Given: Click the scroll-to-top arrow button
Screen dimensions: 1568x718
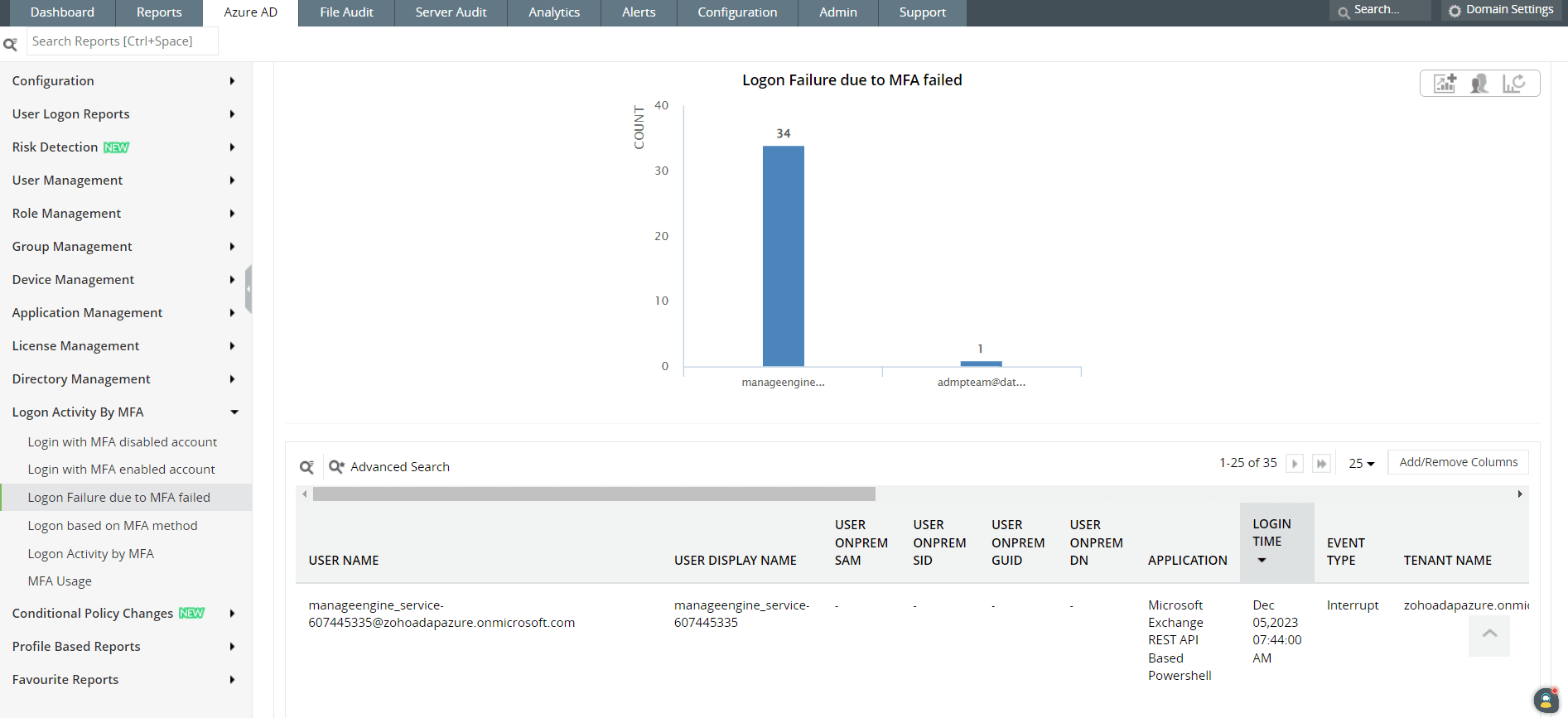Looking at the screenshot, I should pyautogui.click(x=1489, y=634).
